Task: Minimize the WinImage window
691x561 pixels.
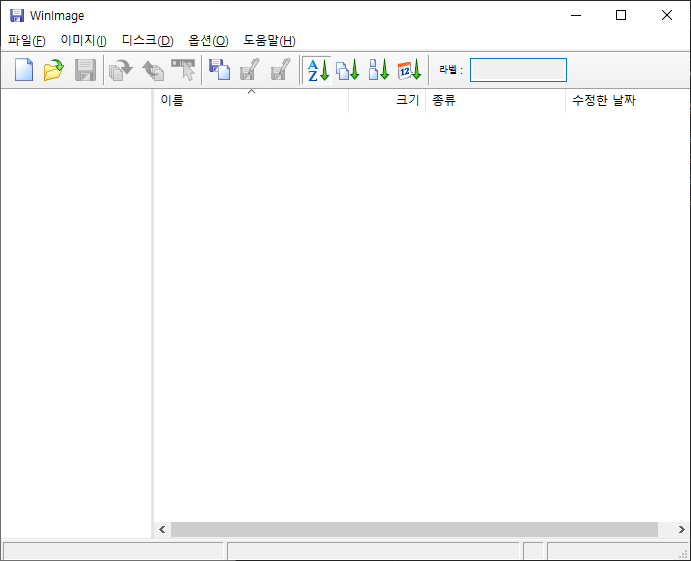Action: point(576,15)
